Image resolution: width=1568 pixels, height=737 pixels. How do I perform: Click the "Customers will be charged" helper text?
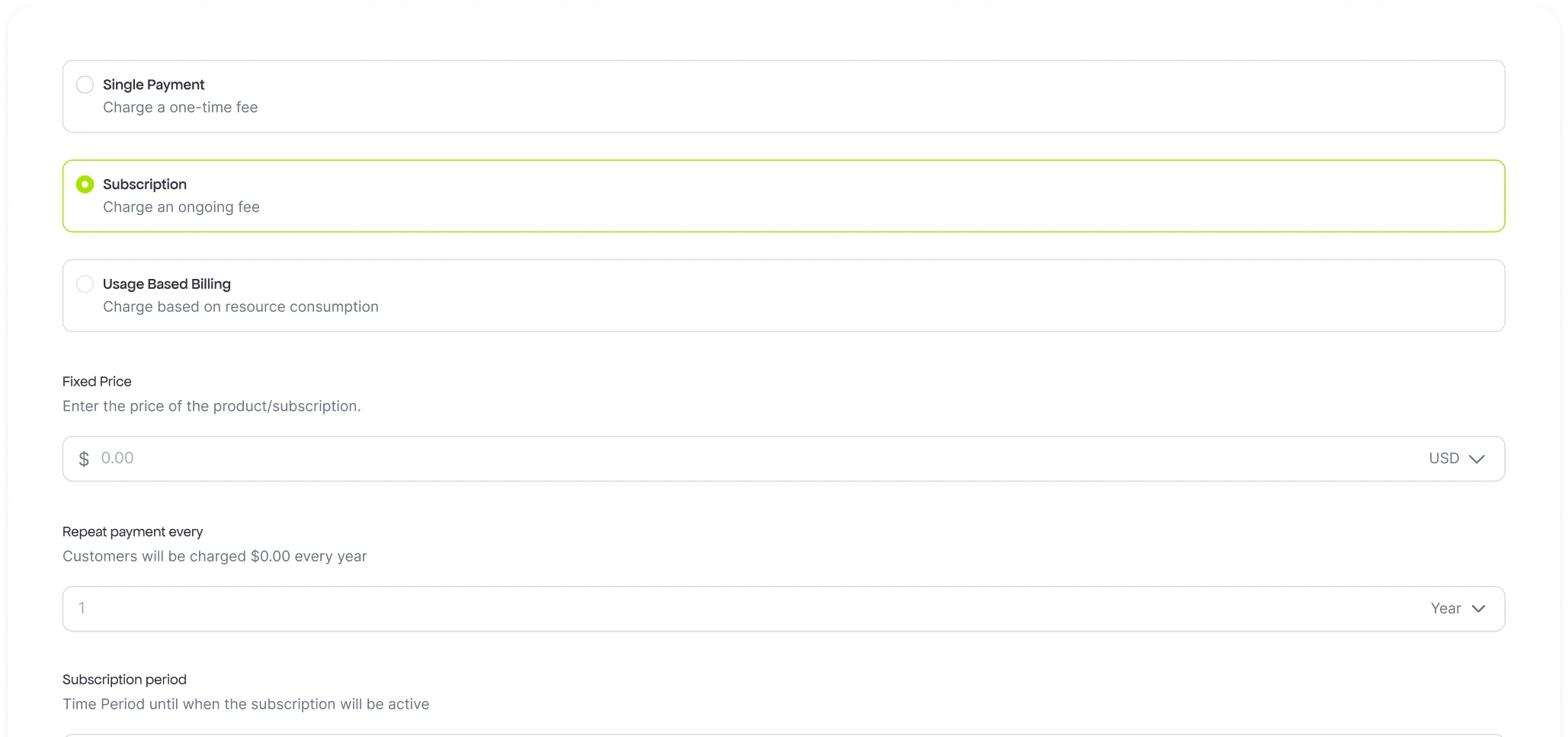[214, 556]
